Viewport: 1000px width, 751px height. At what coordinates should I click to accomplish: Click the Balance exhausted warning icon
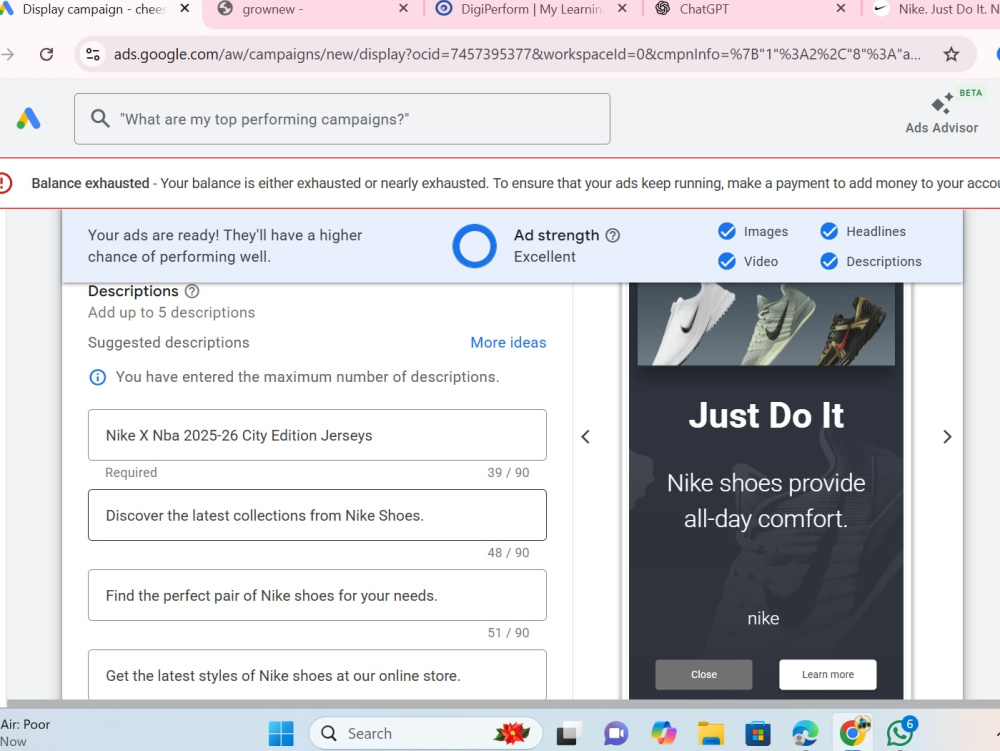pyautogui.click(x=4, y=184)
